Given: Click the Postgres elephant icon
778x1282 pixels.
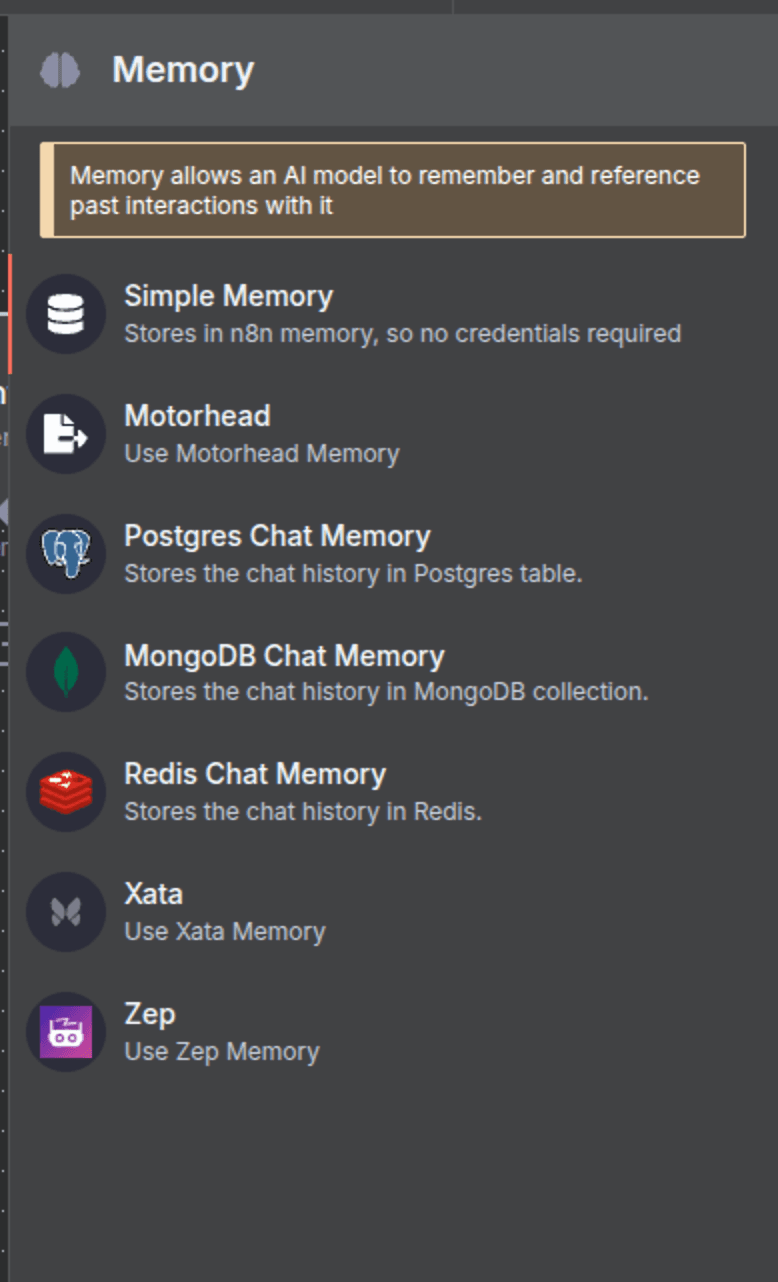Looking at the screenshot, I should [66, 553].
